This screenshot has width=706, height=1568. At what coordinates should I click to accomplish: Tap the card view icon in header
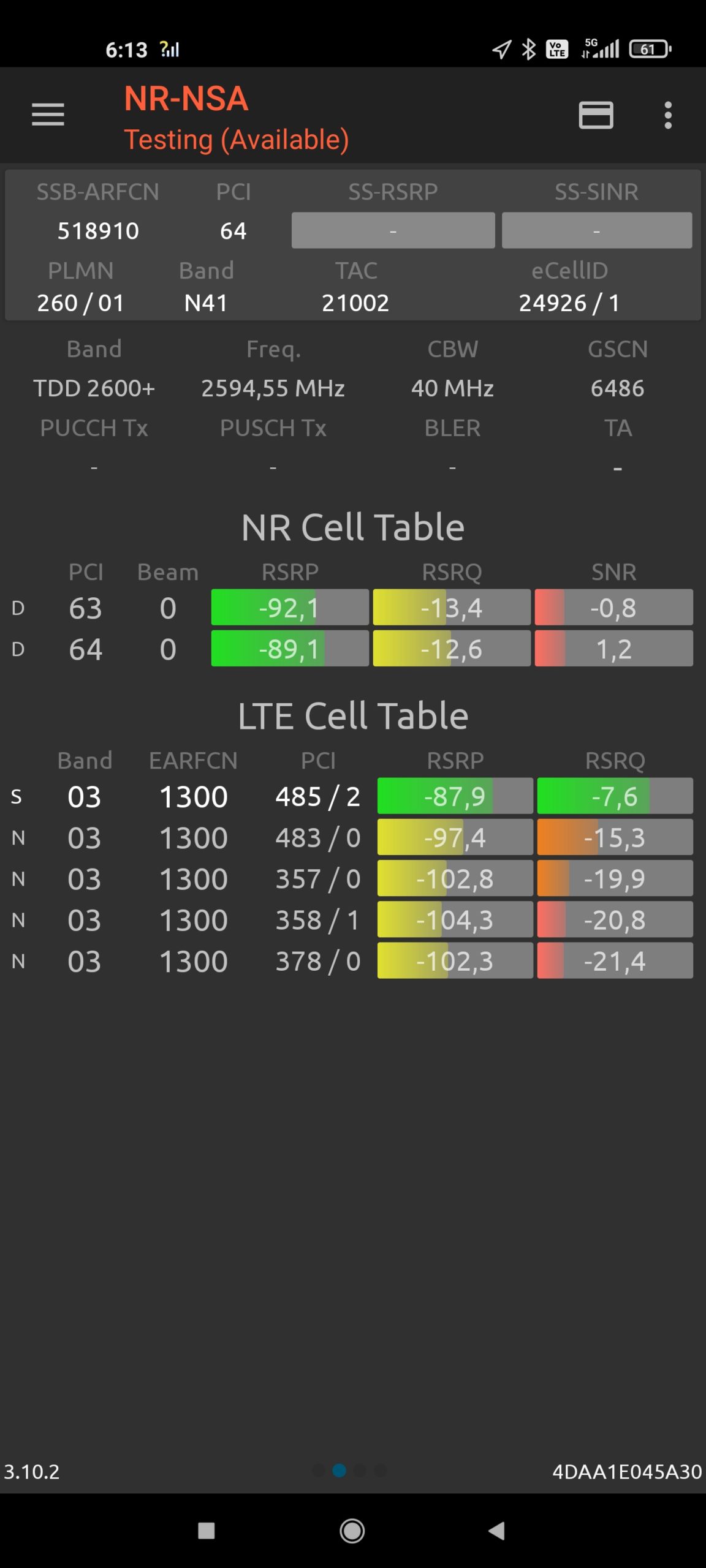[596, 115]
